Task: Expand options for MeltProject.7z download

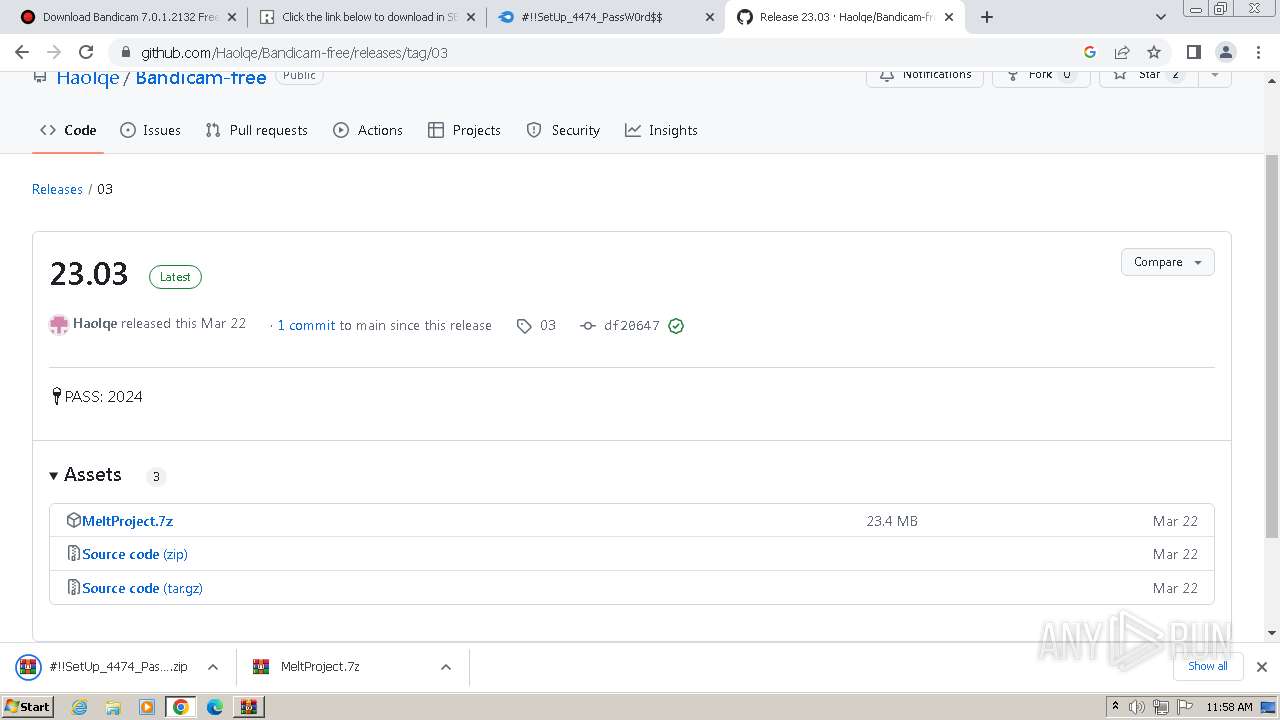Action: click(x=446, y=667)
